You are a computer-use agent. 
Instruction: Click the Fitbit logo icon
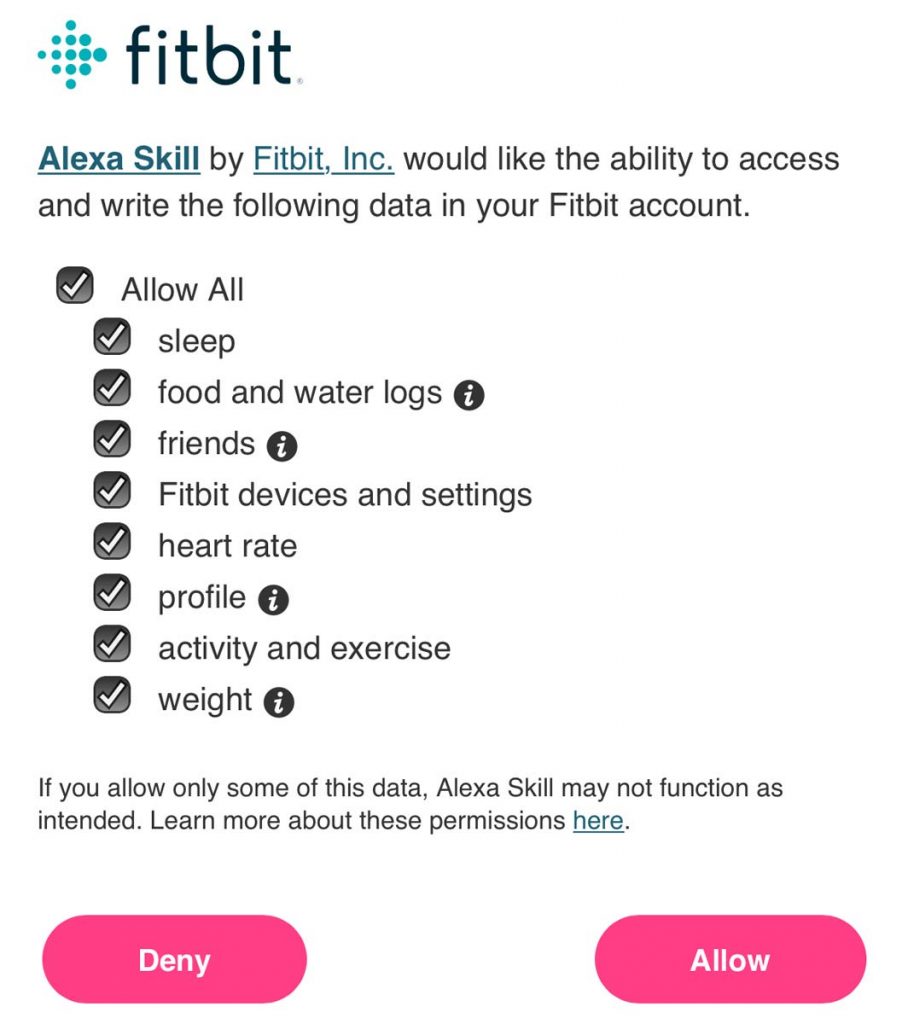click(x=71, y=54)
